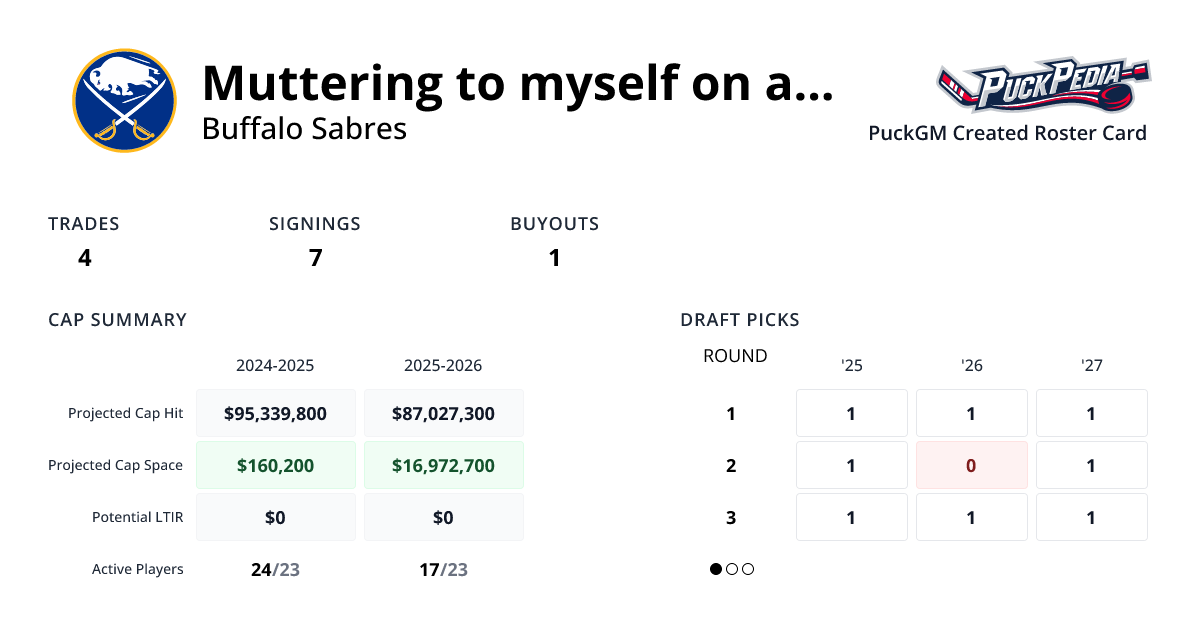The height and width of the screenshot is (630, 1200).
Task: Select the '25 first-round draft pick cell
Action: pos(851,413)
